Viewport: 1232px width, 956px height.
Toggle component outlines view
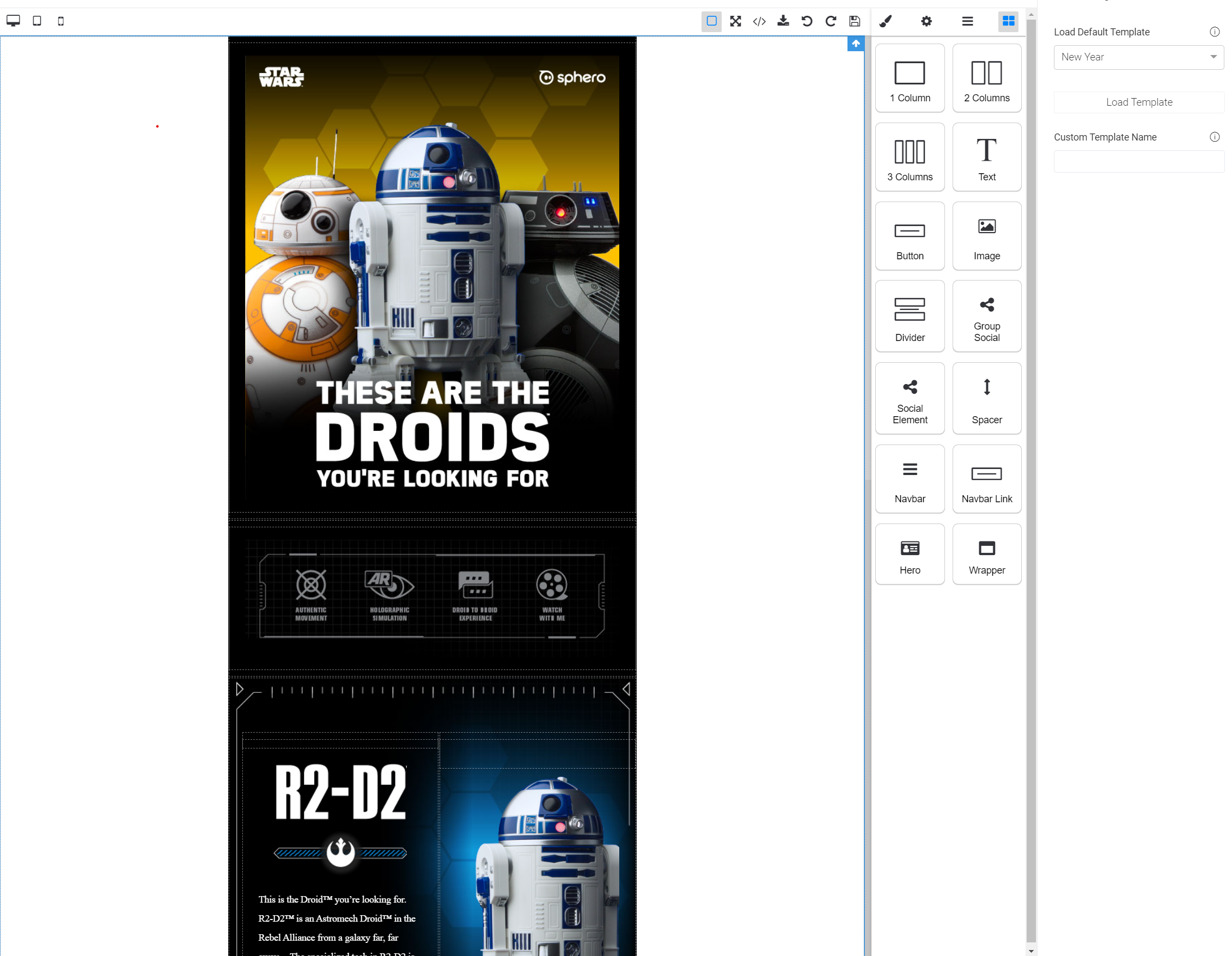point(711,21)
